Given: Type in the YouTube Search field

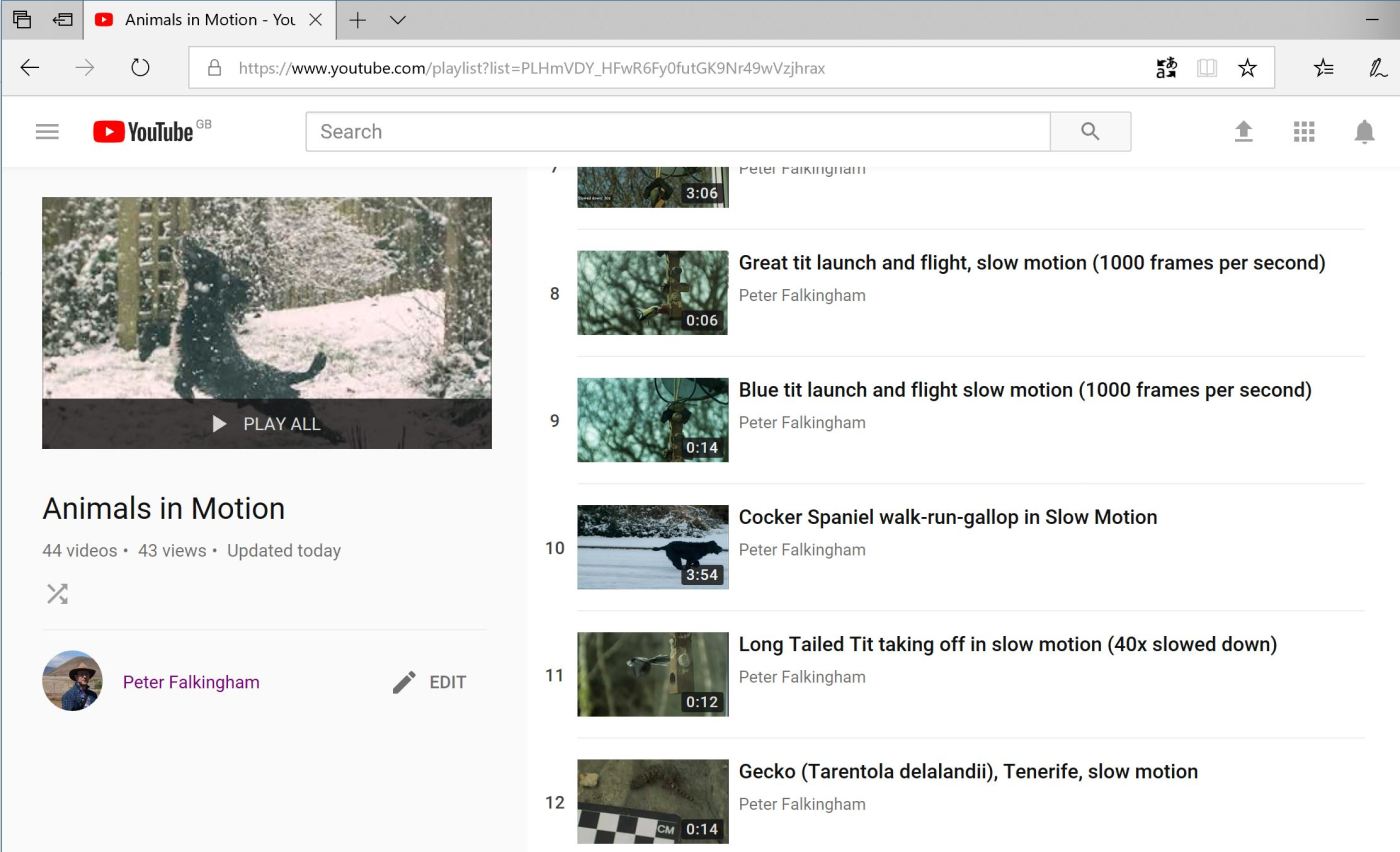Looking at the screenshot, I should [x=677, y=131].
